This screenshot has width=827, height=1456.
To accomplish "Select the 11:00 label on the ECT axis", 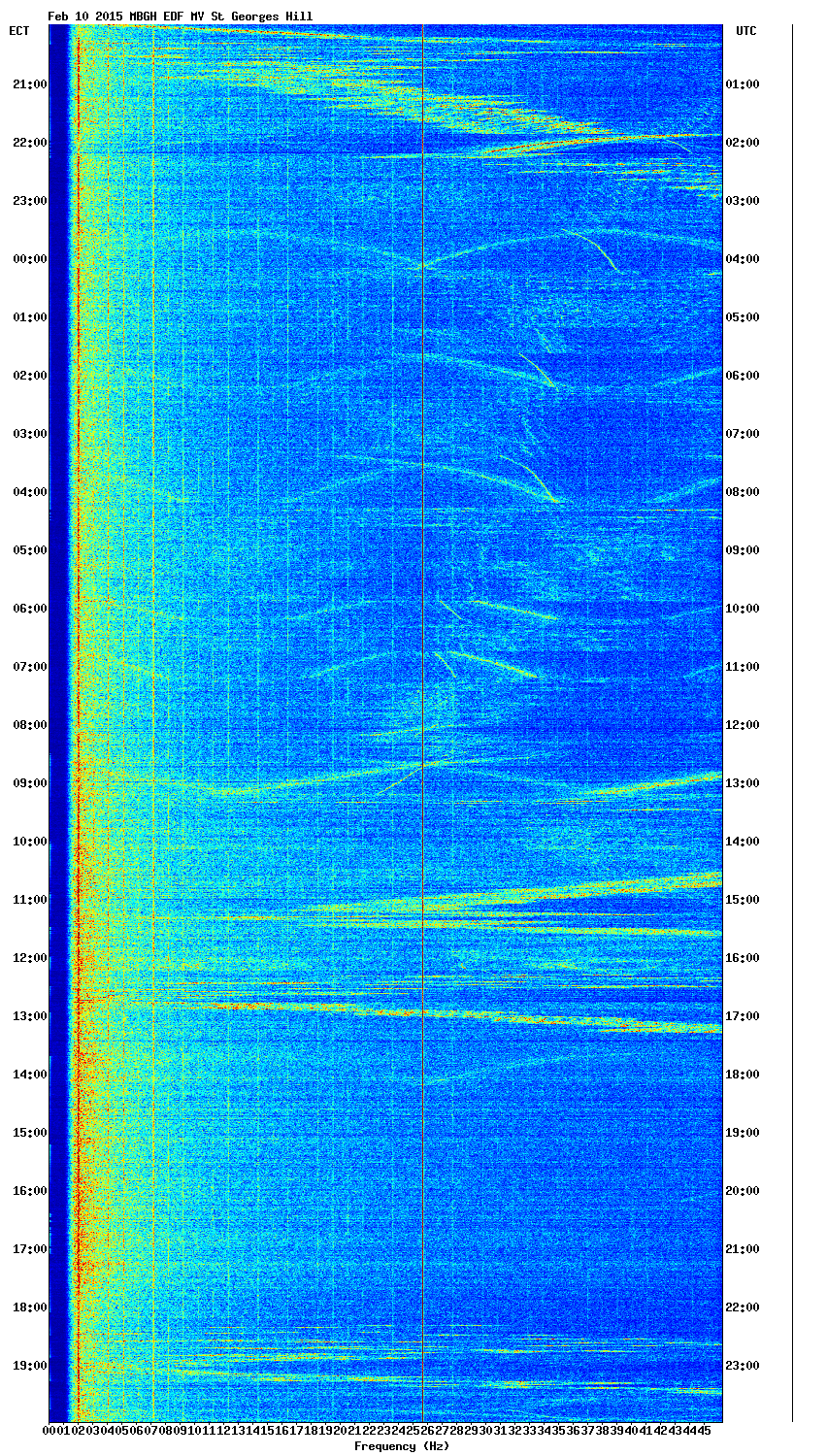I will coord(30,900).
